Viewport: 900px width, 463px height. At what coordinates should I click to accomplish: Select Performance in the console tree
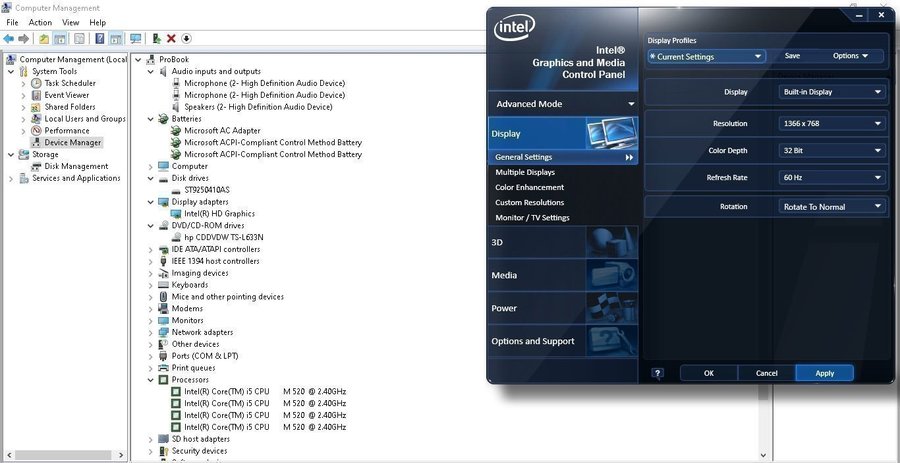[67, 130]
